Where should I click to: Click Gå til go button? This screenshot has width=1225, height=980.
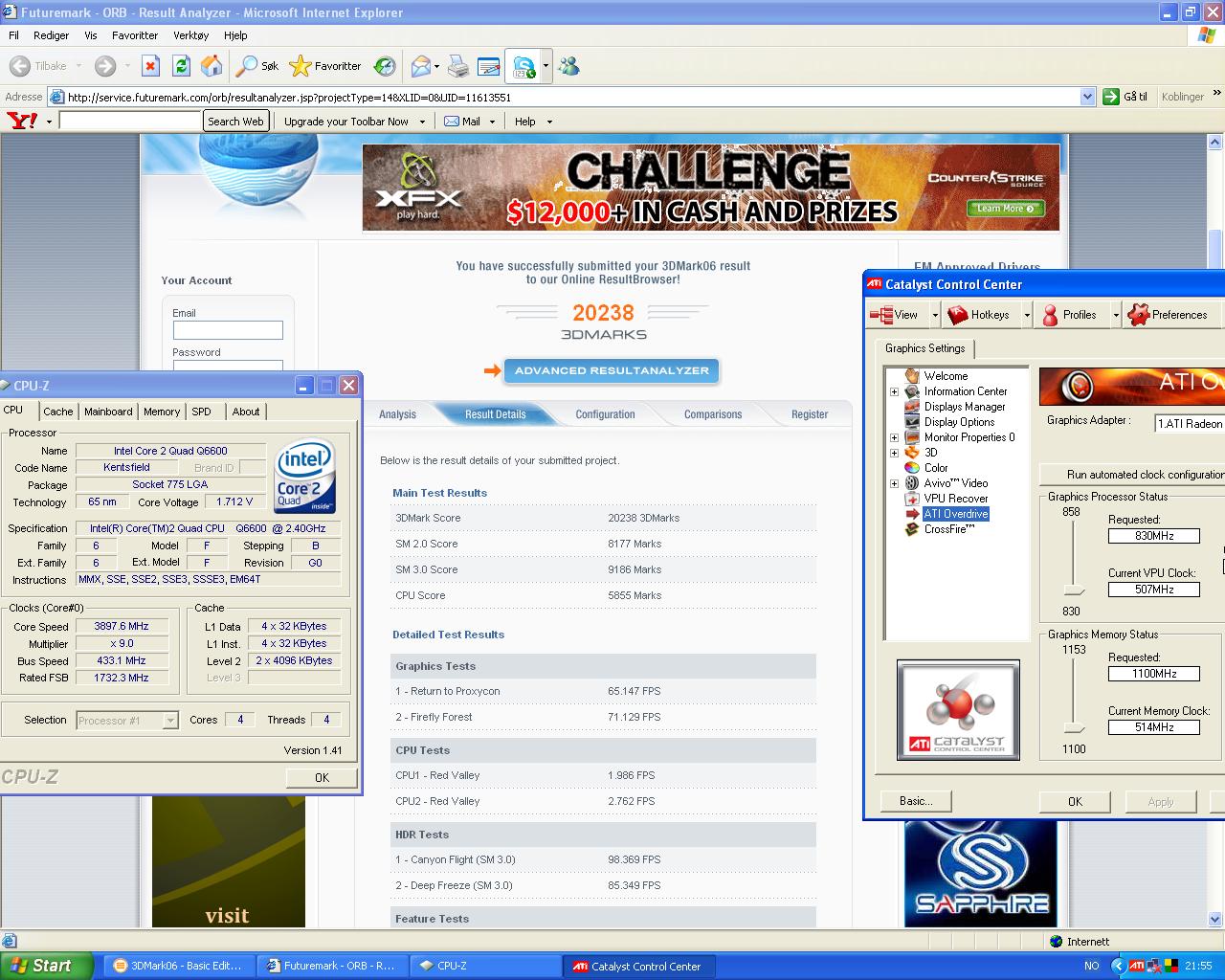1125,97
